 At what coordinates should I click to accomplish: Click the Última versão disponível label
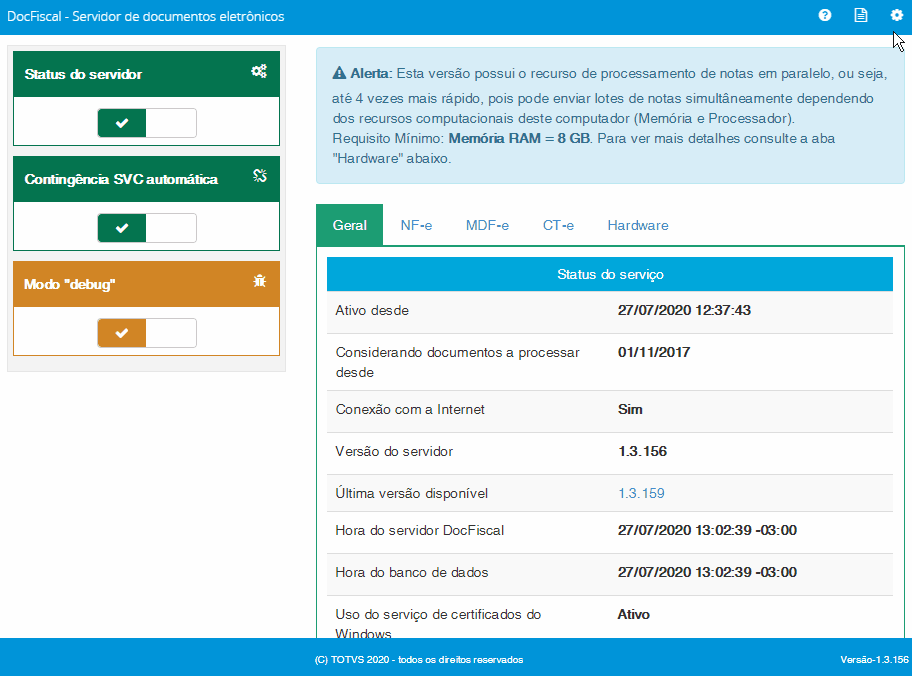point(412,493)
